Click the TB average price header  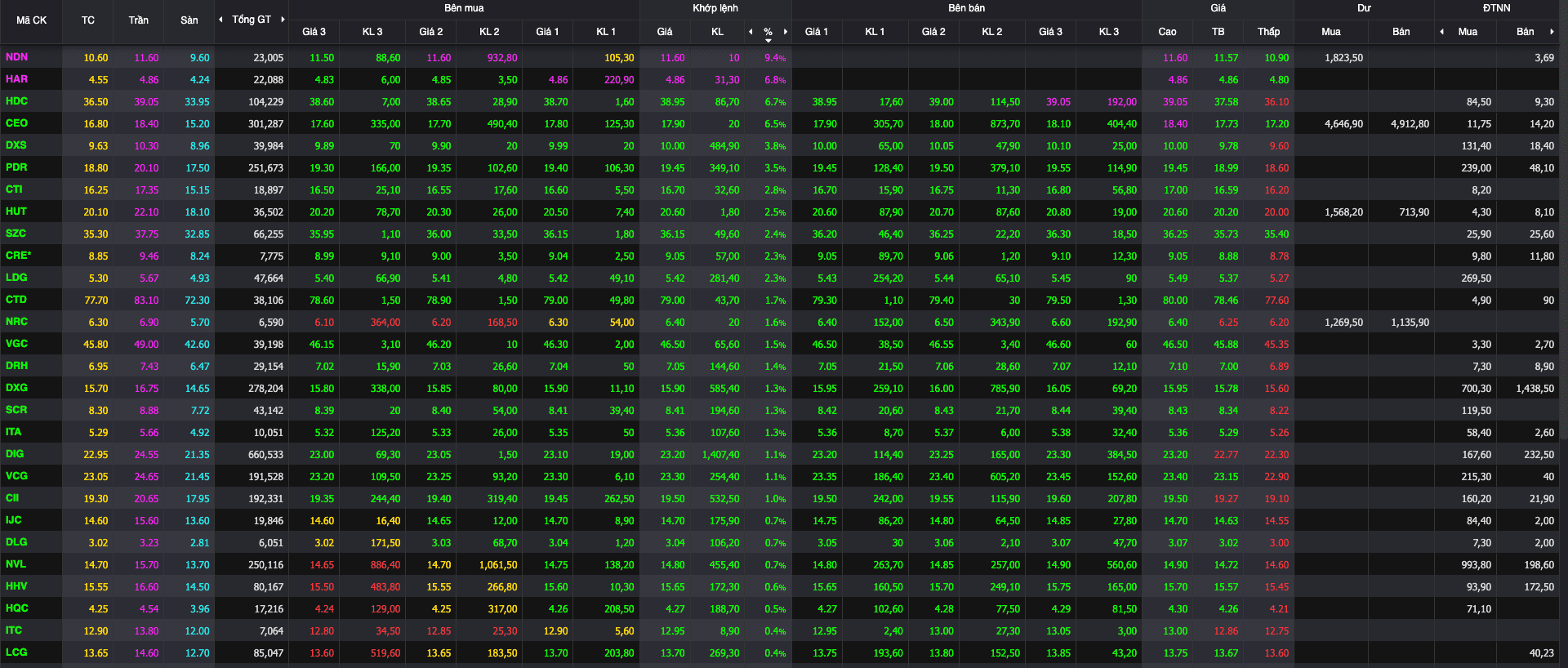pyautogui.click(x=1218, y=32)
